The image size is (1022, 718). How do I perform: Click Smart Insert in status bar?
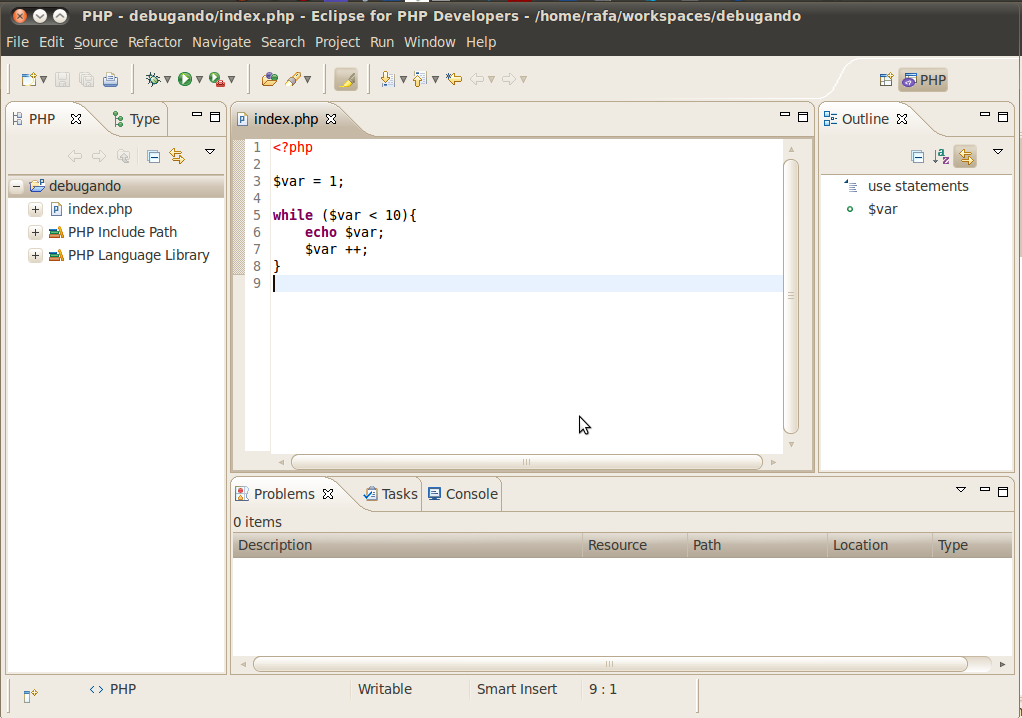click(x=517, y=689)
